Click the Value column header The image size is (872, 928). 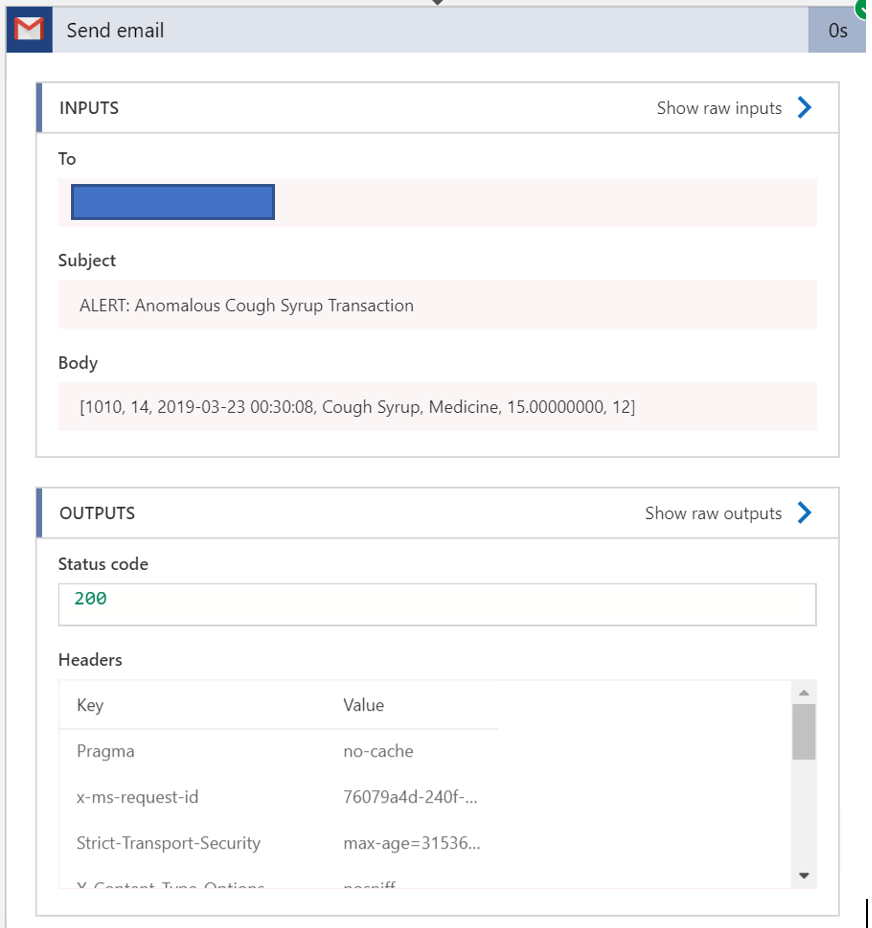click(x=363, y=705)
